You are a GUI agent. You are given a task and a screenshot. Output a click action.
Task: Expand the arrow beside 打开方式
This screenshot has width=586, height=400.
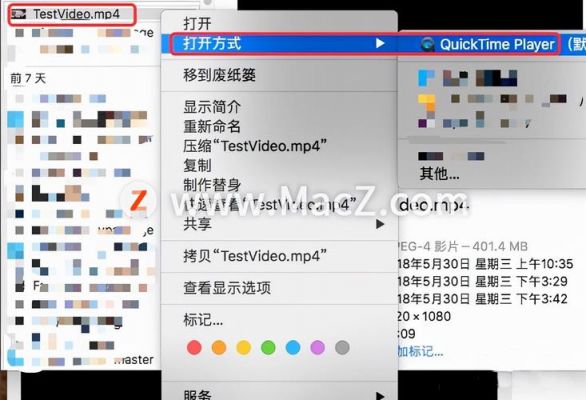pos(380,43)
